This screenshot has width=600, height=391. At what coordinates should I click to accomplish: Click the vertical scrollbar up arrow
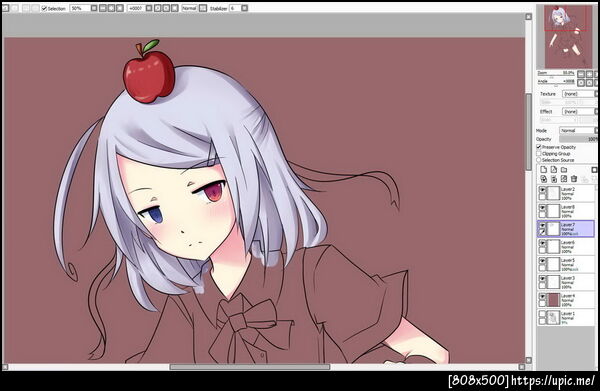coord(529,16)
